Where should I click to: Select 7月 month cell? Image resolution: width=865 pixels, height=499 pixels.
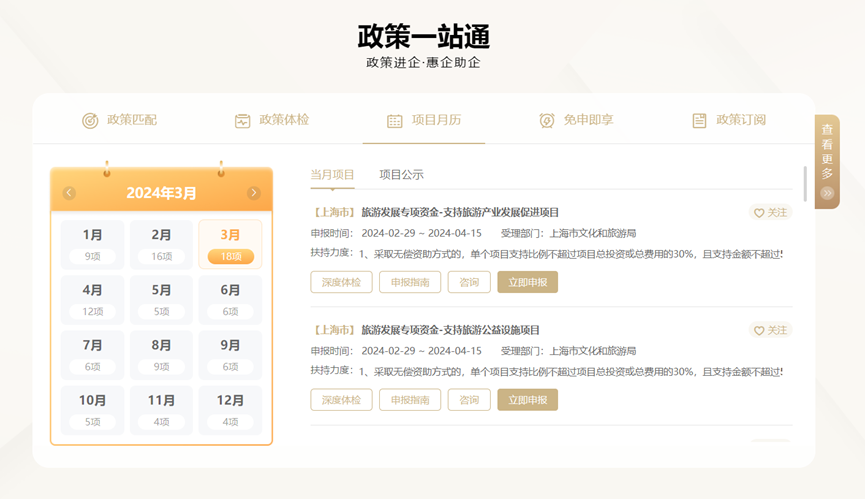pyautogui.click(x=93, y=355)
